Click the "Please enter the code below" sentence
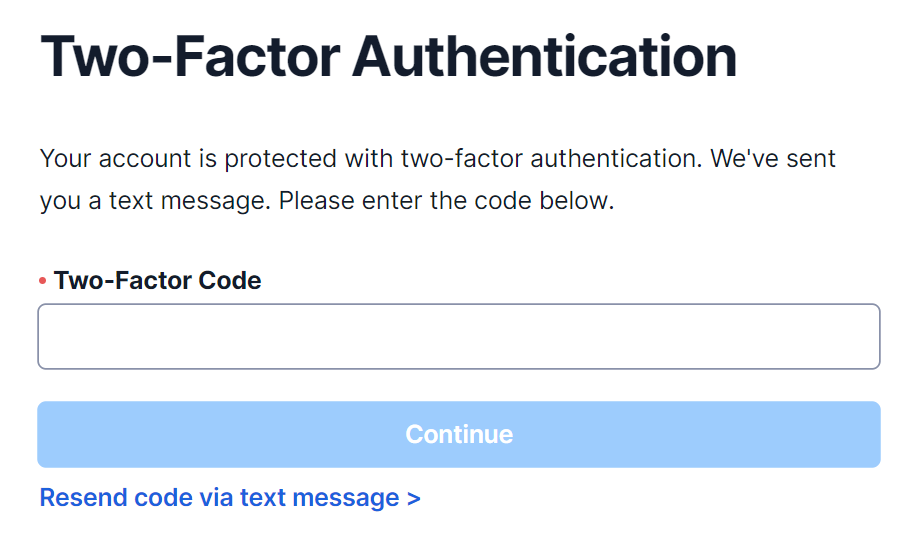 [446, 201]
